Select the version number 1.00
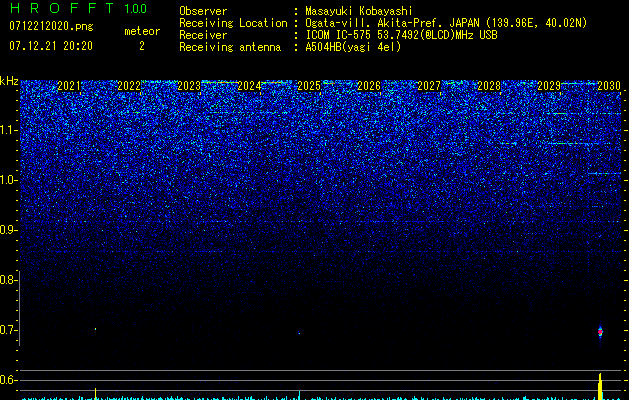 [135, 9]
